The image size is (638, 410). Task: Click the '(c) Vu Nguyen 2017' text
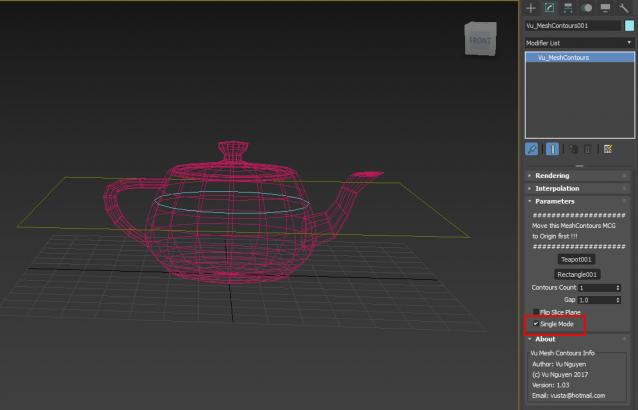(x=560, y=375)
